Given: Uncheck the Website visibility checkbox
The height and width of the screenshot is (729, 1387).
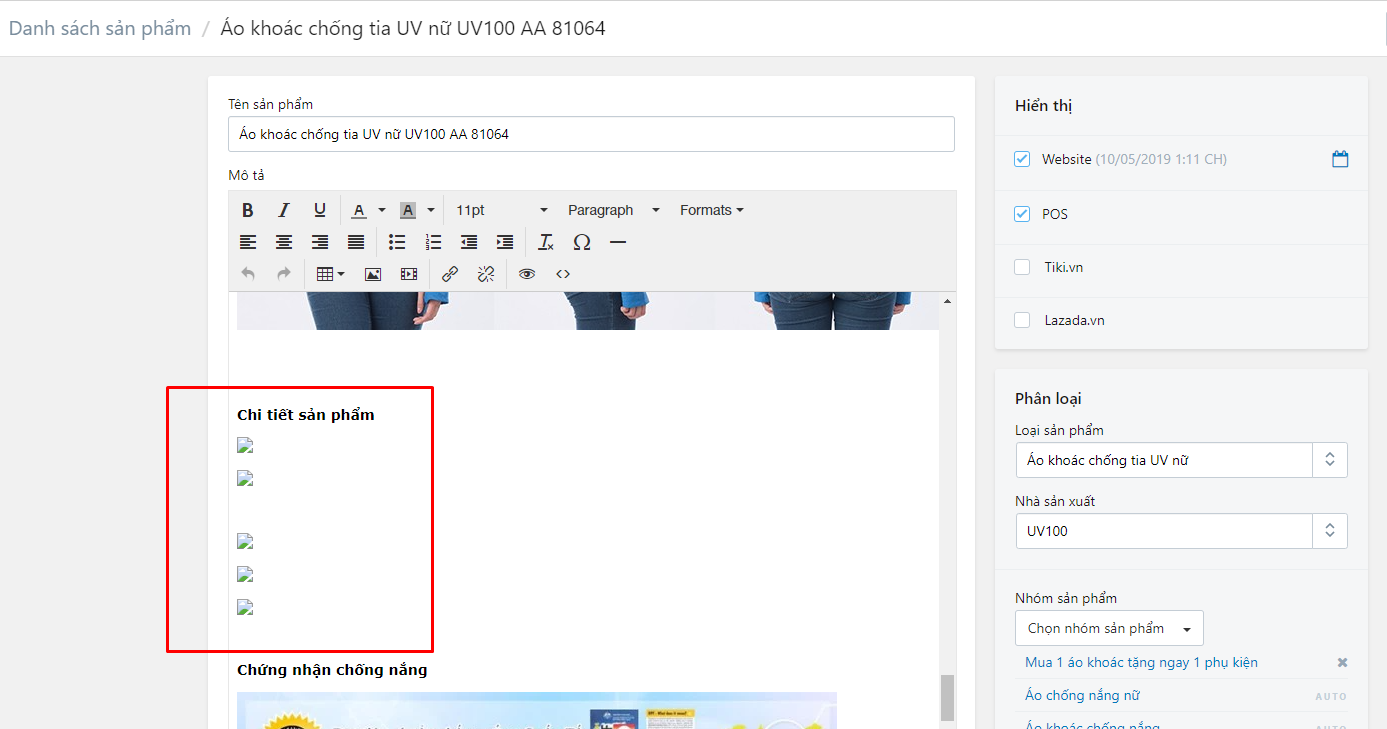Looking at the screenshot, I should tap(1022, 159).
